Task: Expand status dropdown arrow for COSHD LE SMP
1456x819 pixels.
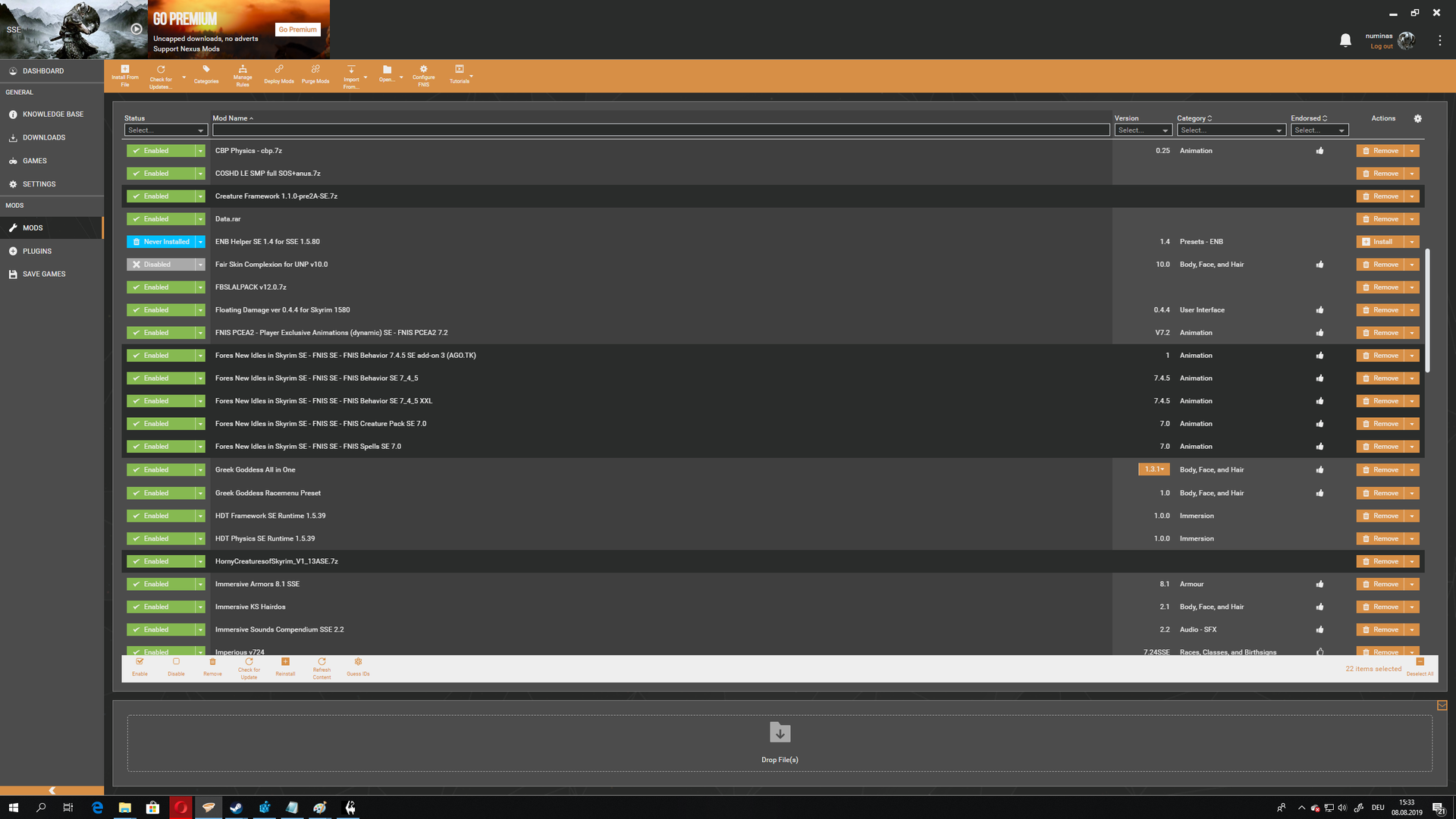Action: pyautogui.click(x=200, y=174)
